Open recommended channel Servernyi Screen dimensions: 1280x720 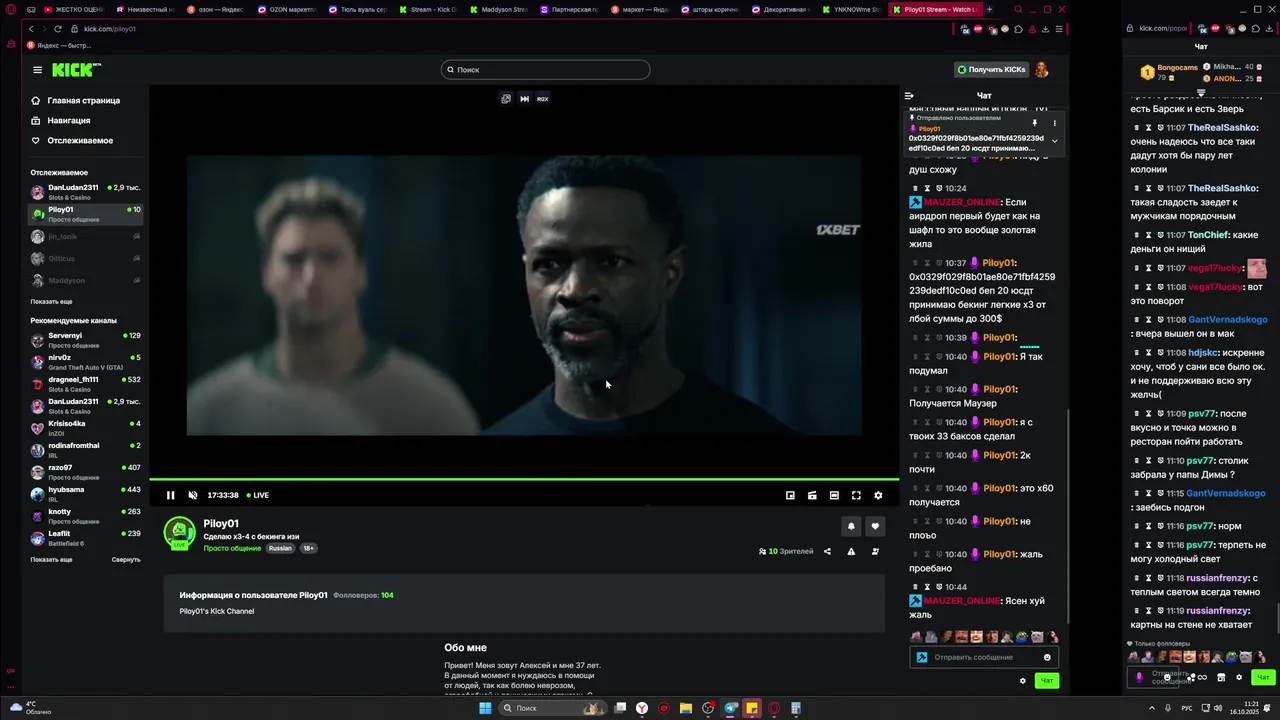85,340
